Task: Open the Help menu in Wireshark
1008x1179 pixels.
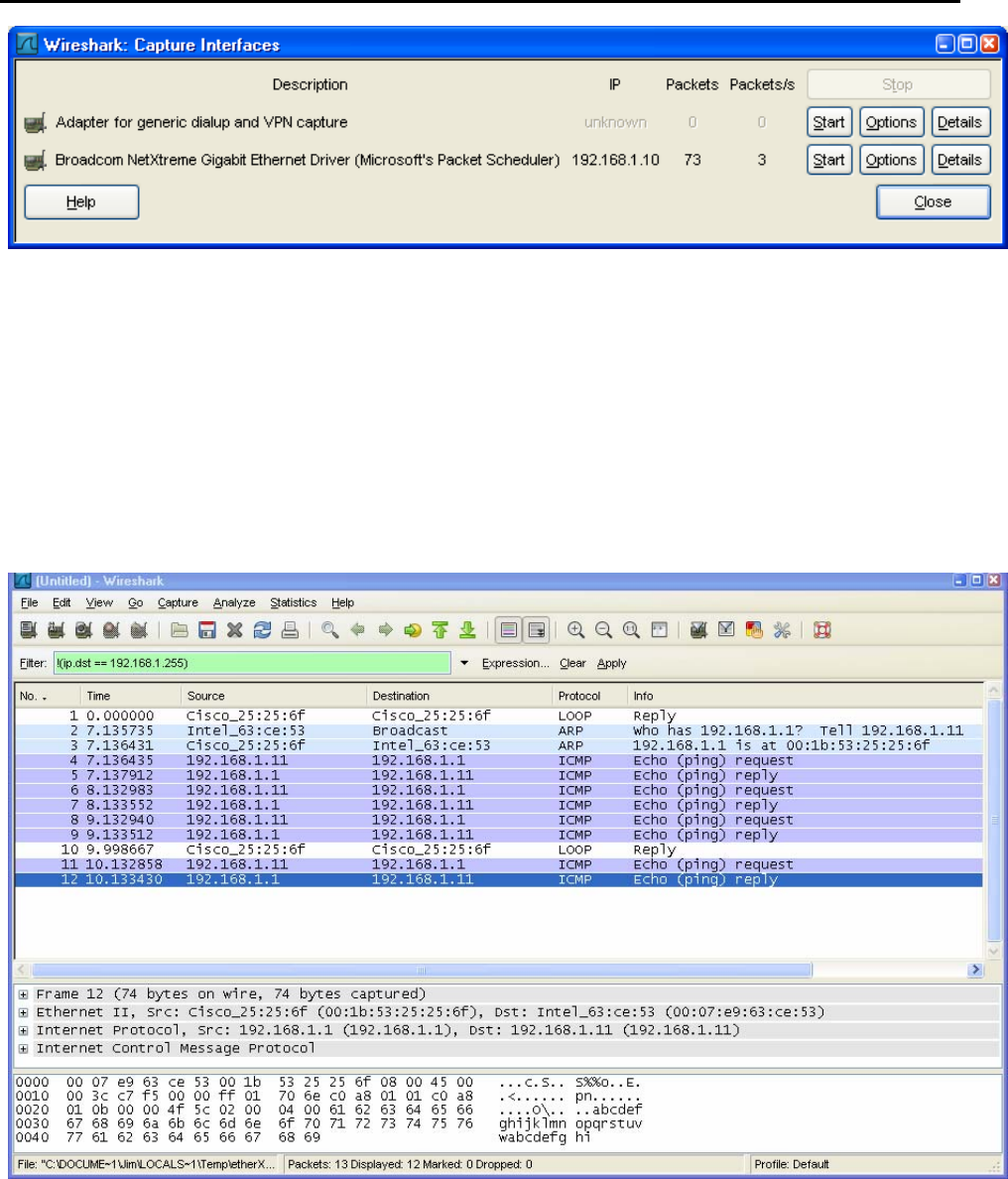Action: point(342,602)
